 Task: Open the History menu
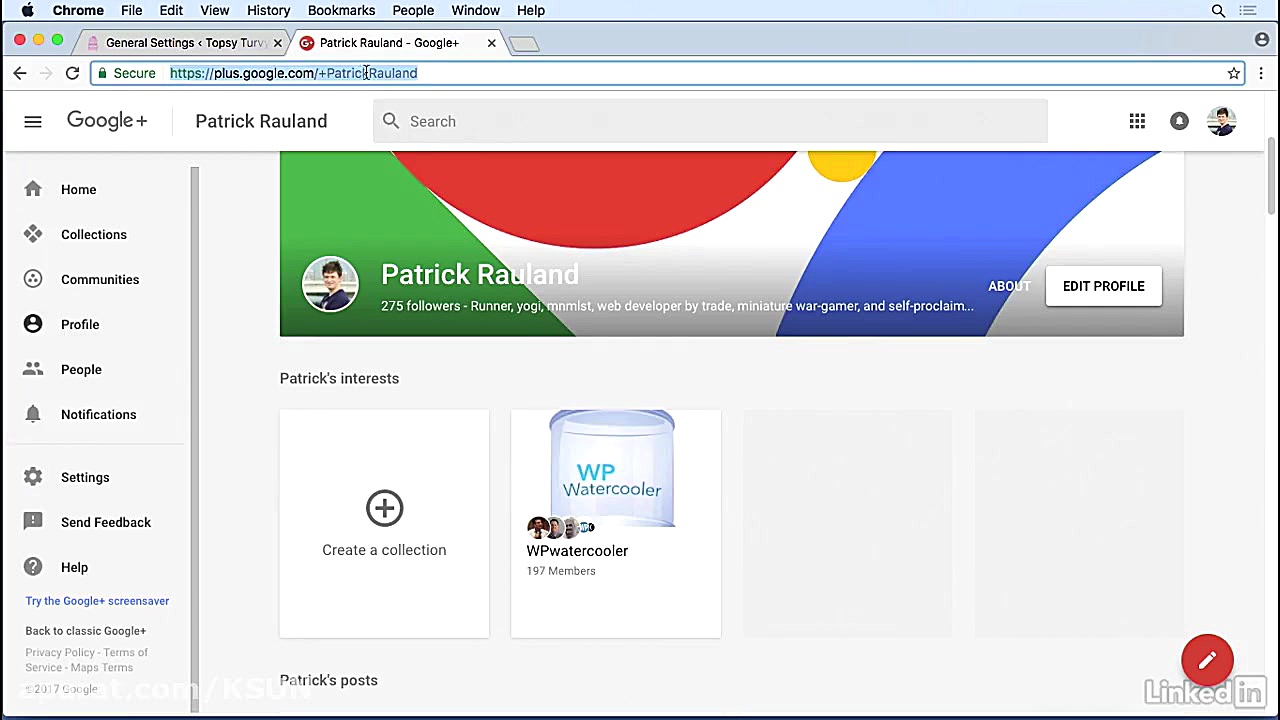(268, 10)
